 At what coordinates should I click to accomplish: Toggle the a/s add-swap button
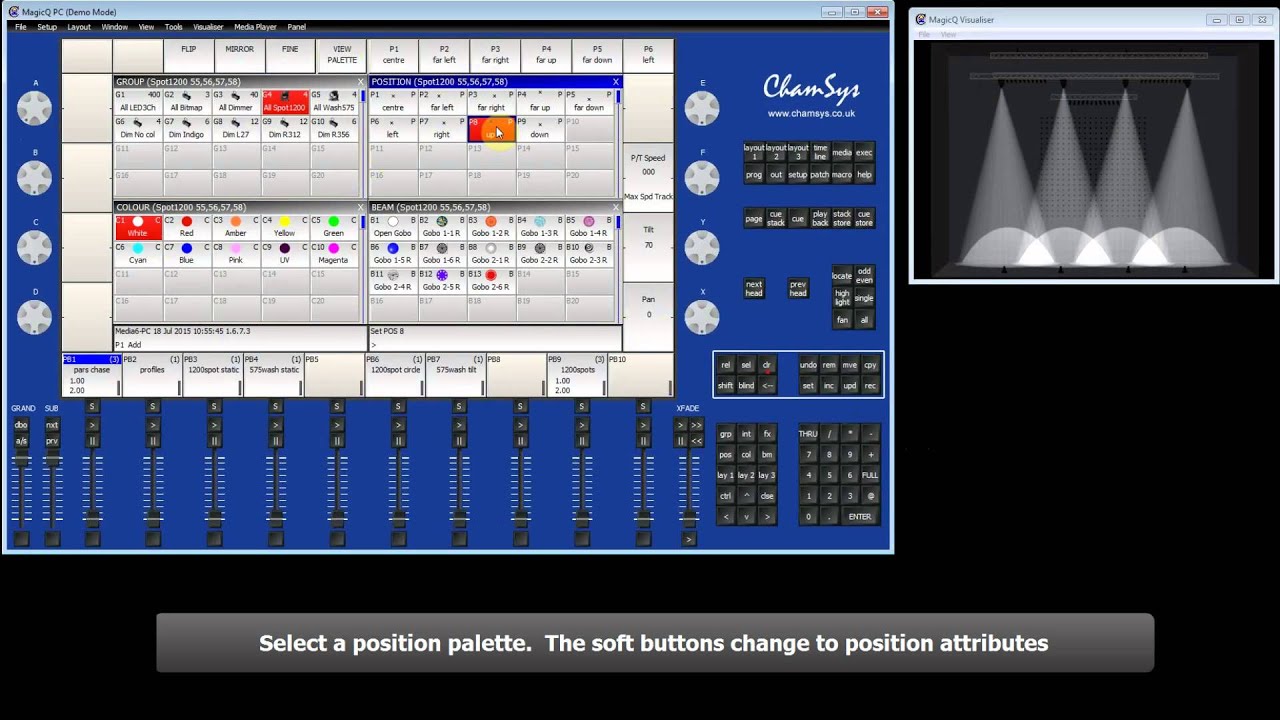coord(21,441)
